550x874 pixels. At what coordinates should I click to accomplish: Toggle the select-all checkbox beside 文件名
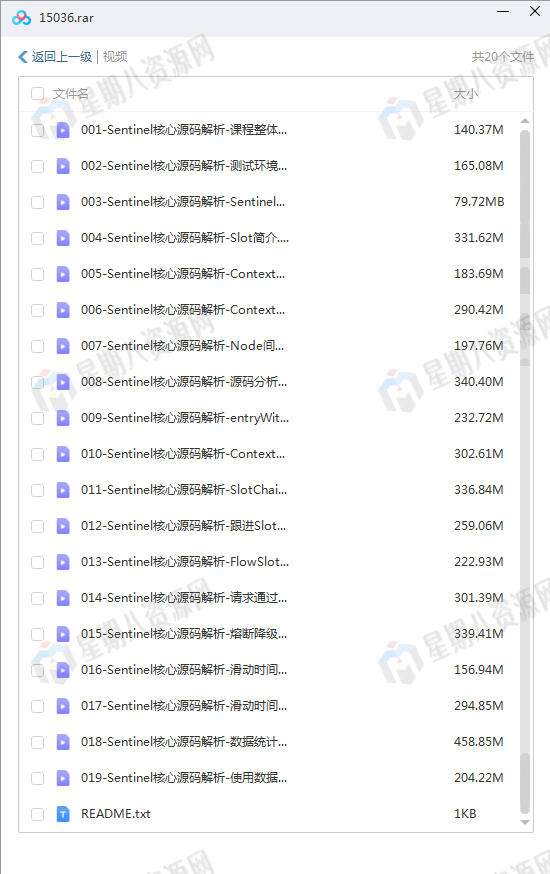[x=37, y=94]
